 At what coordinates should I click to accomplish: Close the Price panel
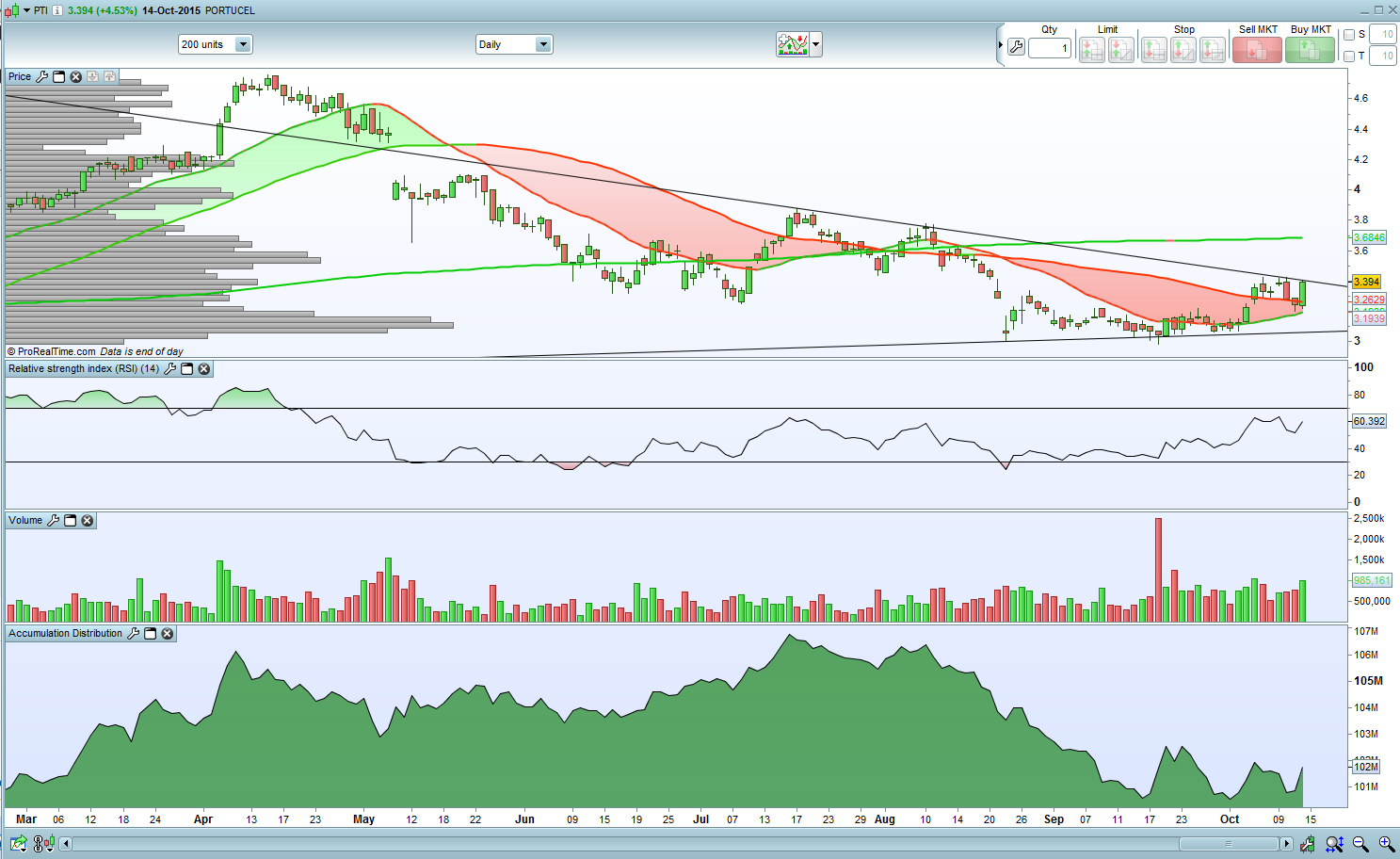click(75, 76)
